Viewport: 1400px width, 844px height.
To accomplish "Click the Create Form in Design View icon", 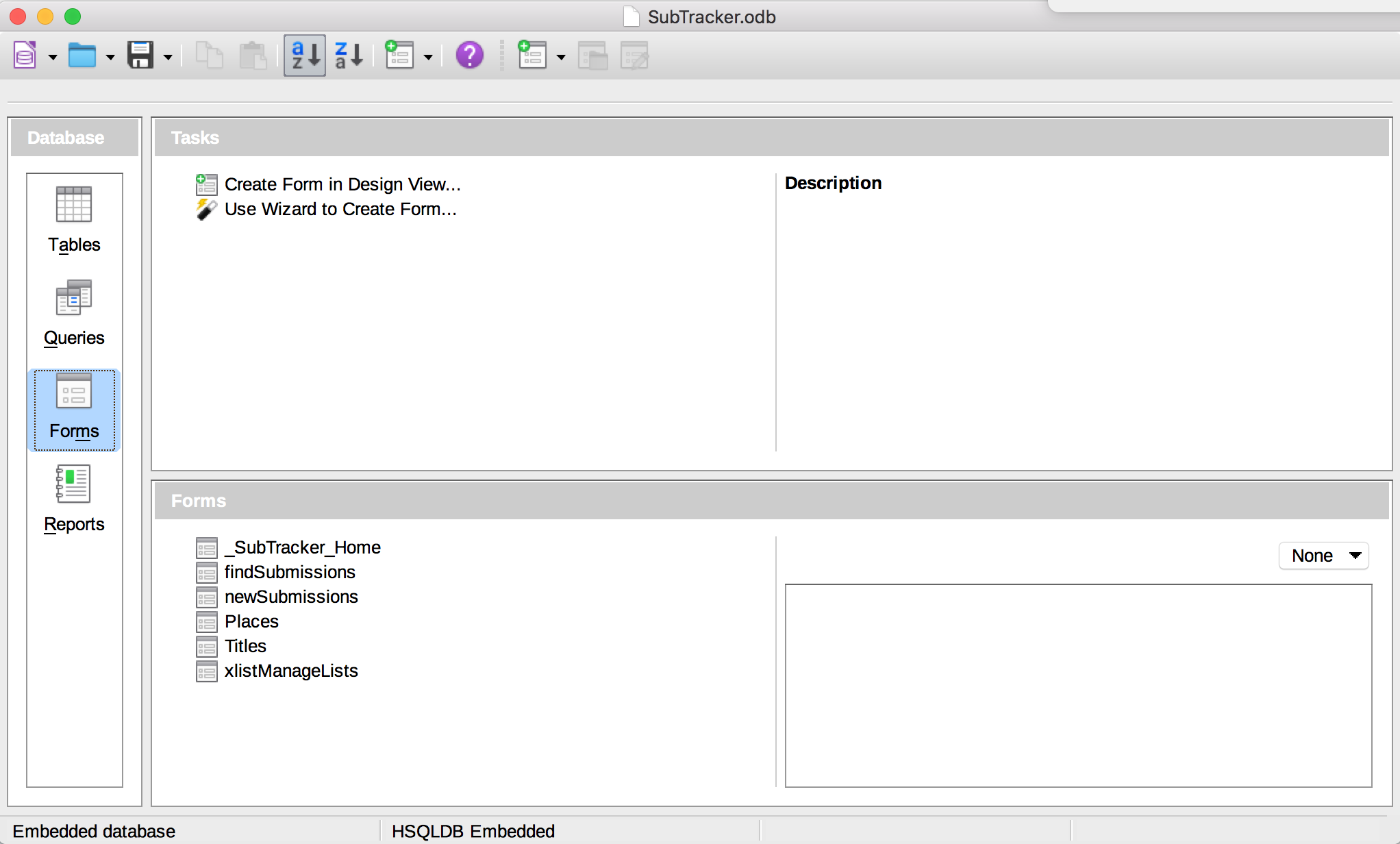I will point(206,184).
